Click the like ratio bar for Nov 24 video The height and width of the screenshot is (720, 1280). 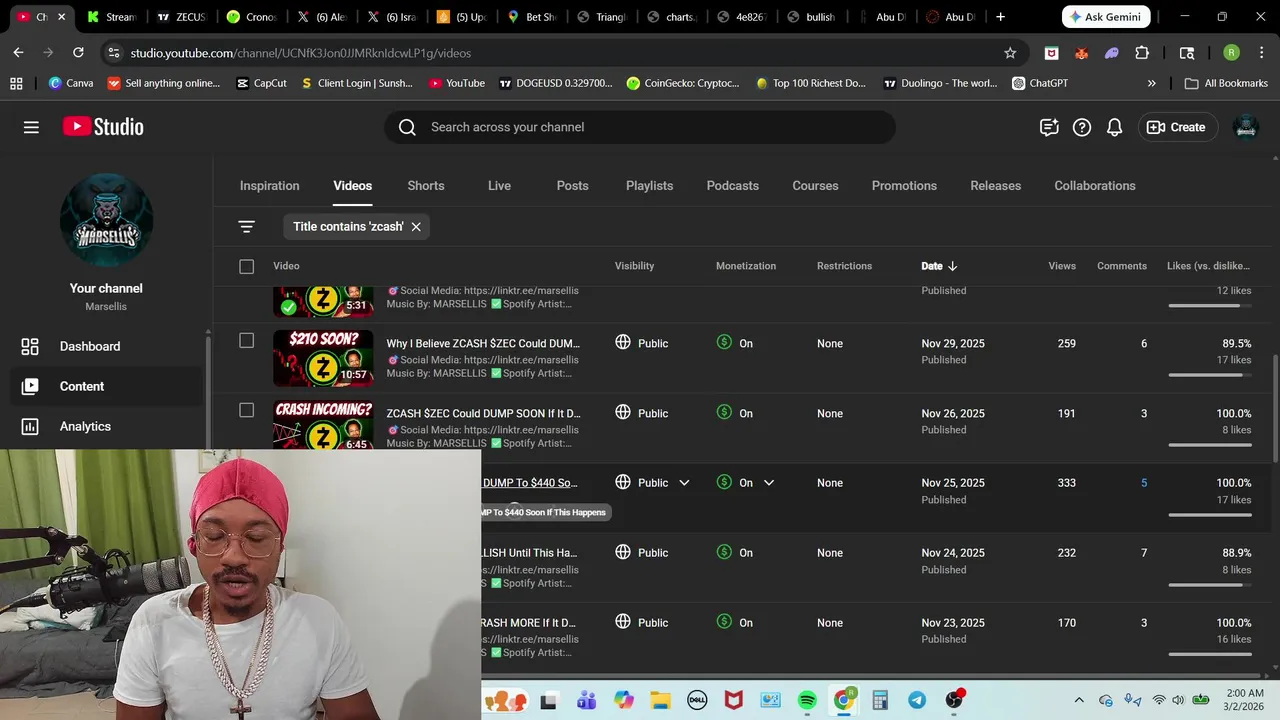point(1209,585)
